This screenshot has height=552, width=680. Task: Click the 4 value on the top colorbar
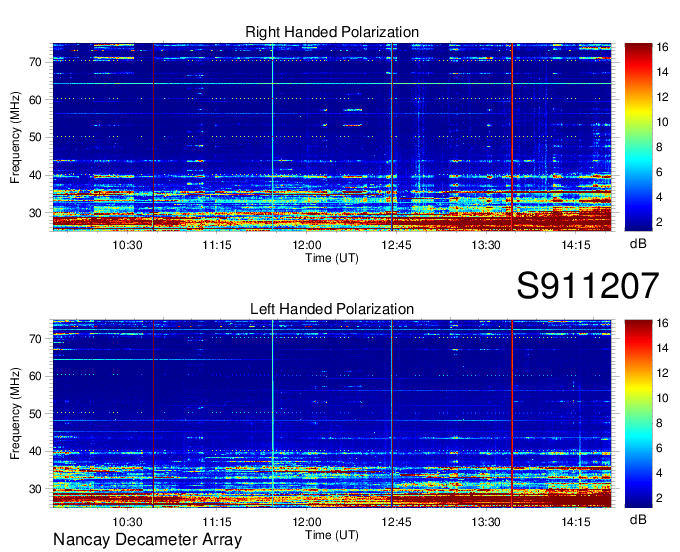coord(659,197)
